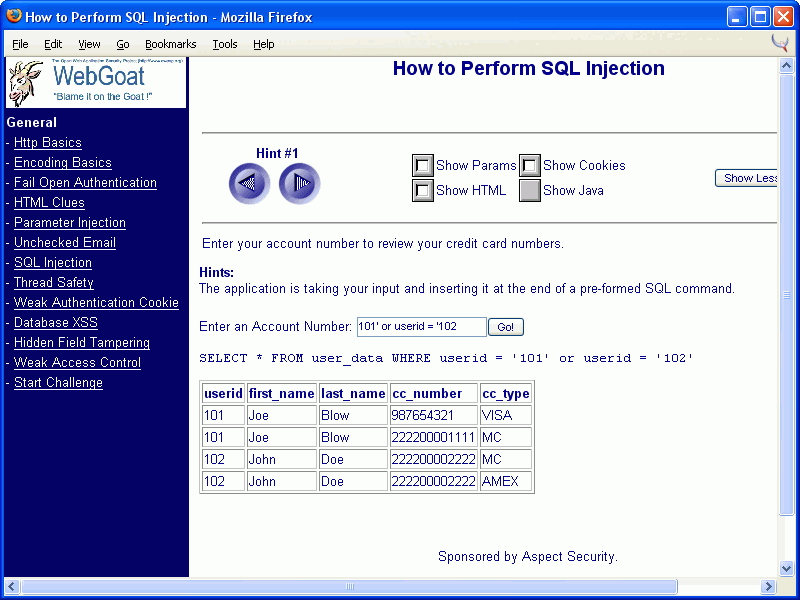Check the Show Cookies checkbox
The width and height of the screenshot is (800, 600).
pos(529,165)
